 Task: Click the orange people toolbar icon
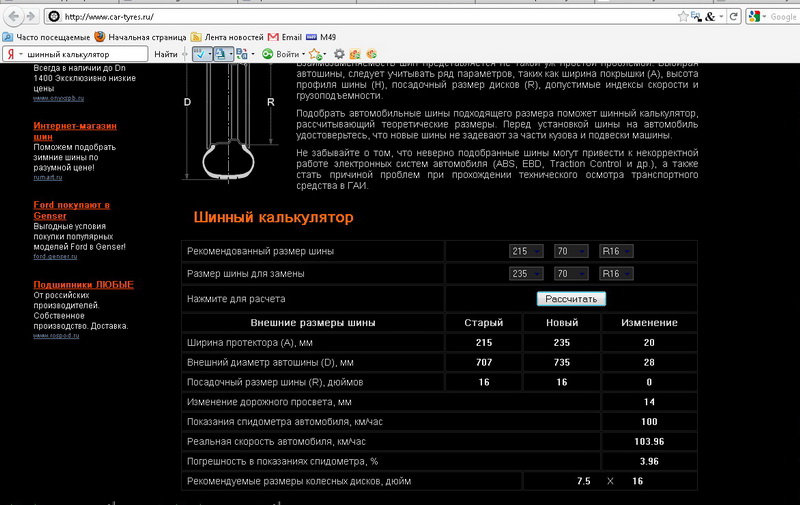pos(355,54)
